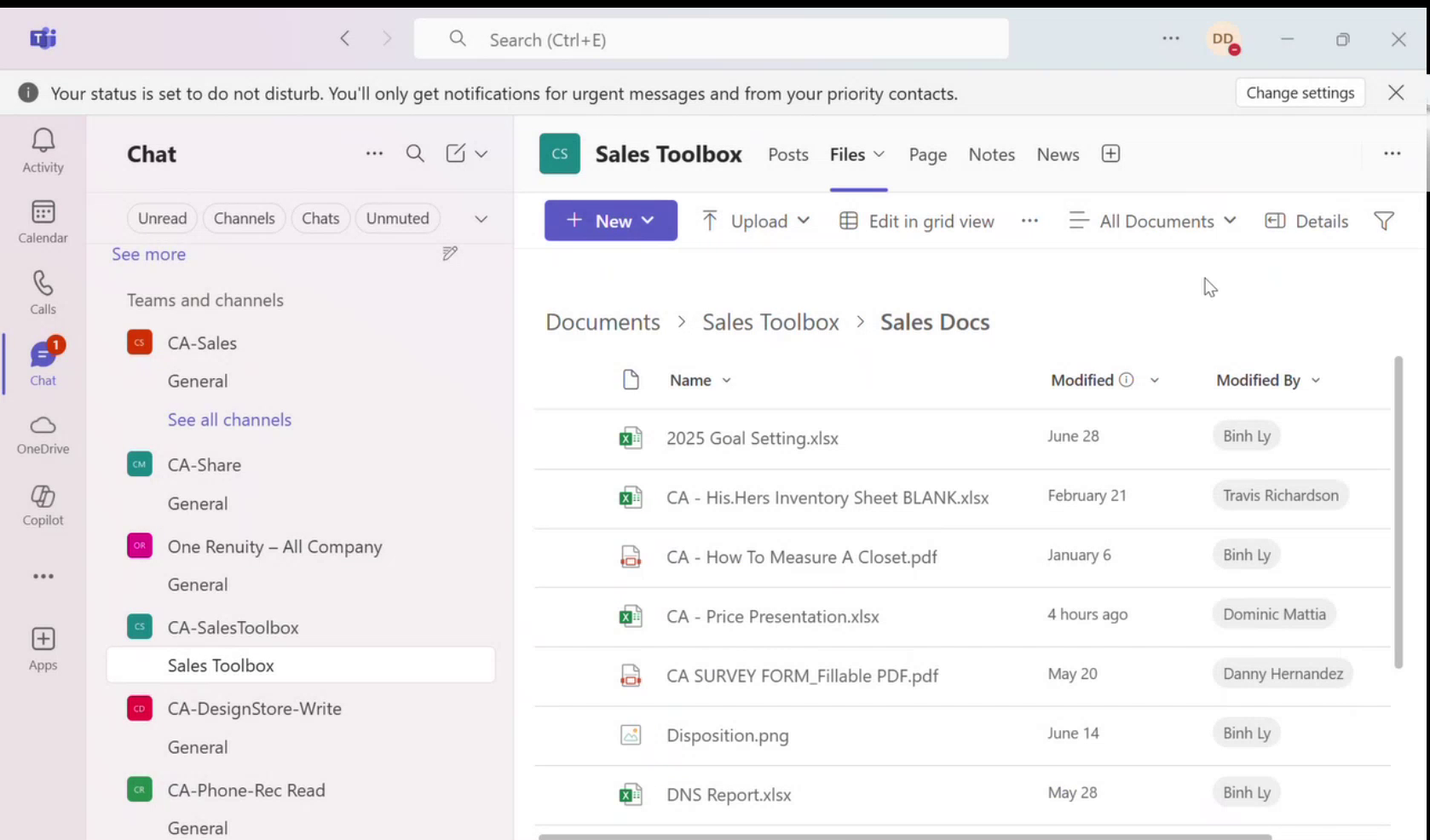The height and width of the screenshot is (840, 1430).
Task: Open See all channels under CA-Sales
Action: pyautogui.click(x=229, y=419)
